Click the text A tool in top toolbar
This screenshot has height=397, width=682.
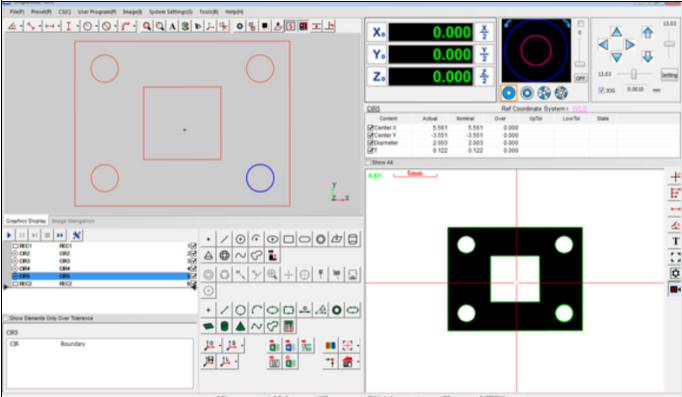click(173, 26)
